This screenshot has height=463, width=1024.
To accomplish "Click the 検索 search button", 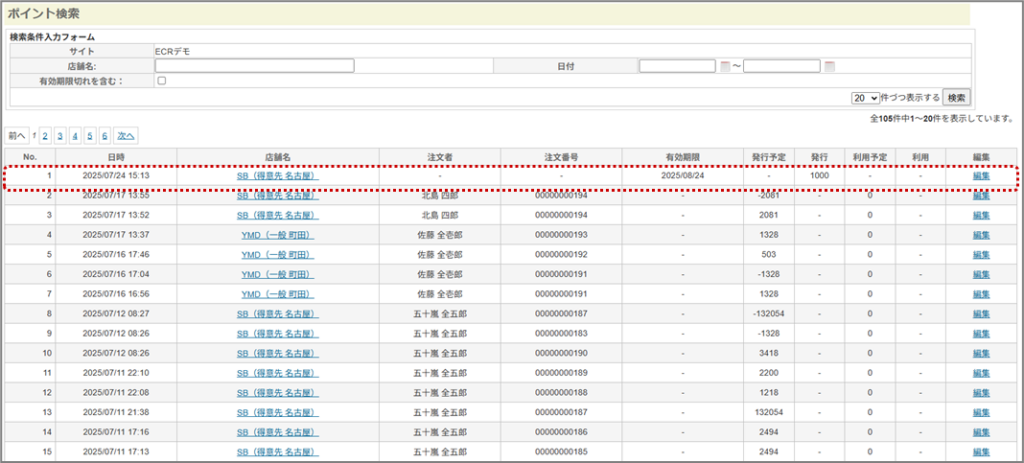I will pyautogui.click(x=956, y=98).
